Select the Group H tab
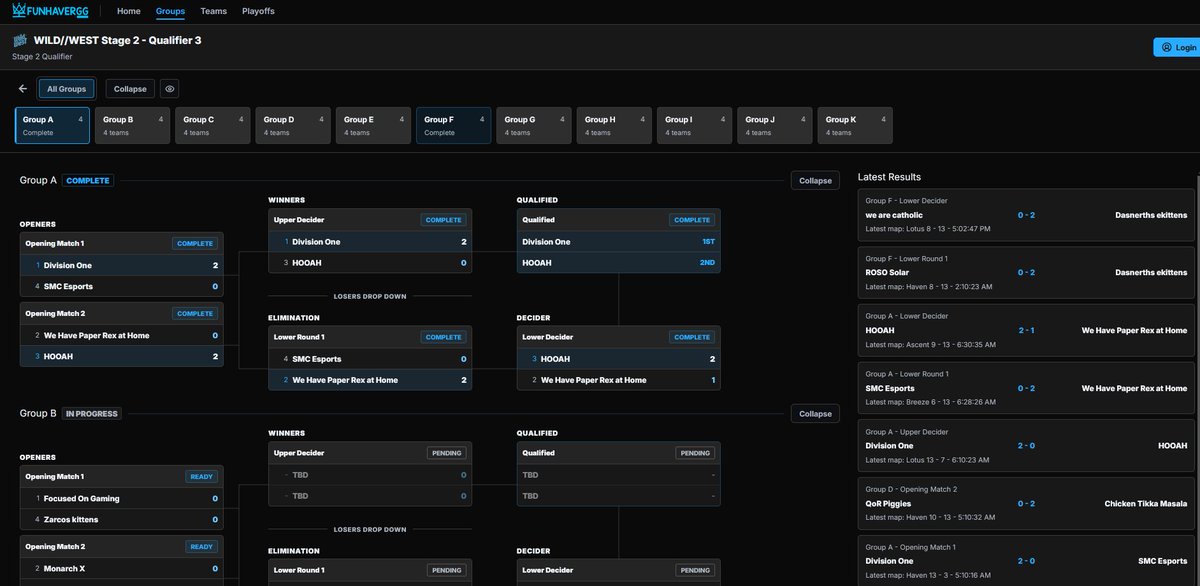This screenshot has width=1200, height=586. point(614,125)
